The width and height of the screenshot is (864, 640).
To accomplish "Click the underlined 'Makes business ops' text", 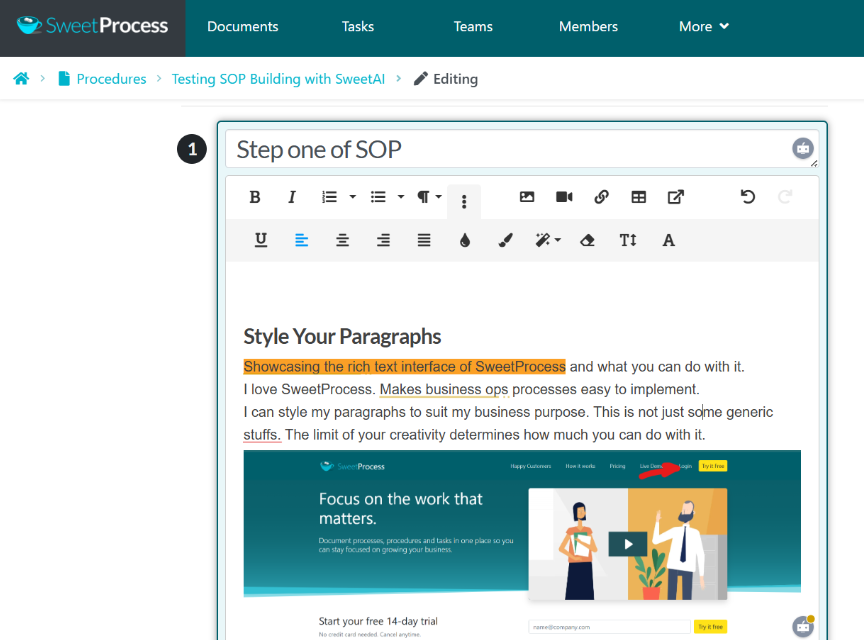I will tap(444, 389).
